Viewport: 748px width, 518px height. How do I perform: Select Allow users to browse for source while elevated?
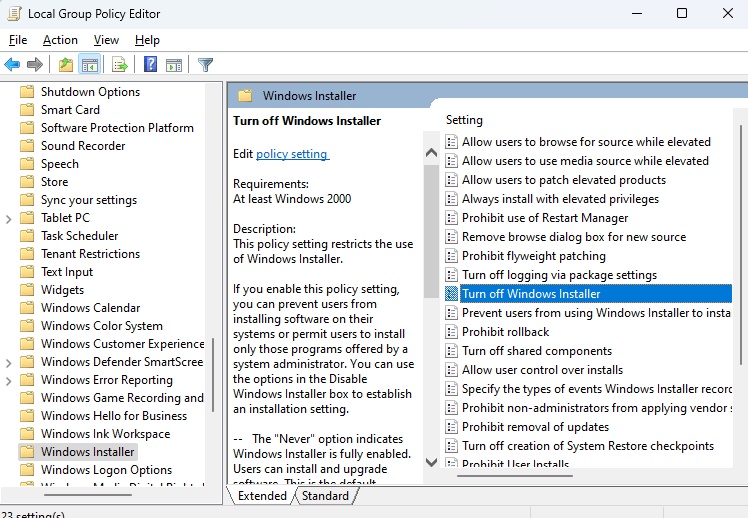click(586, 142)
